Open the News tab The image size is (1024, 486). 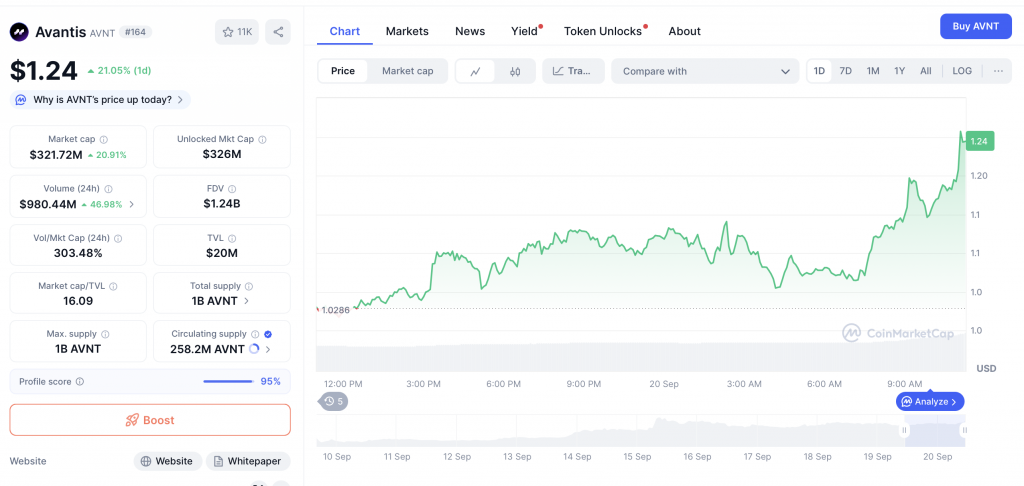[x=470, y=31]
